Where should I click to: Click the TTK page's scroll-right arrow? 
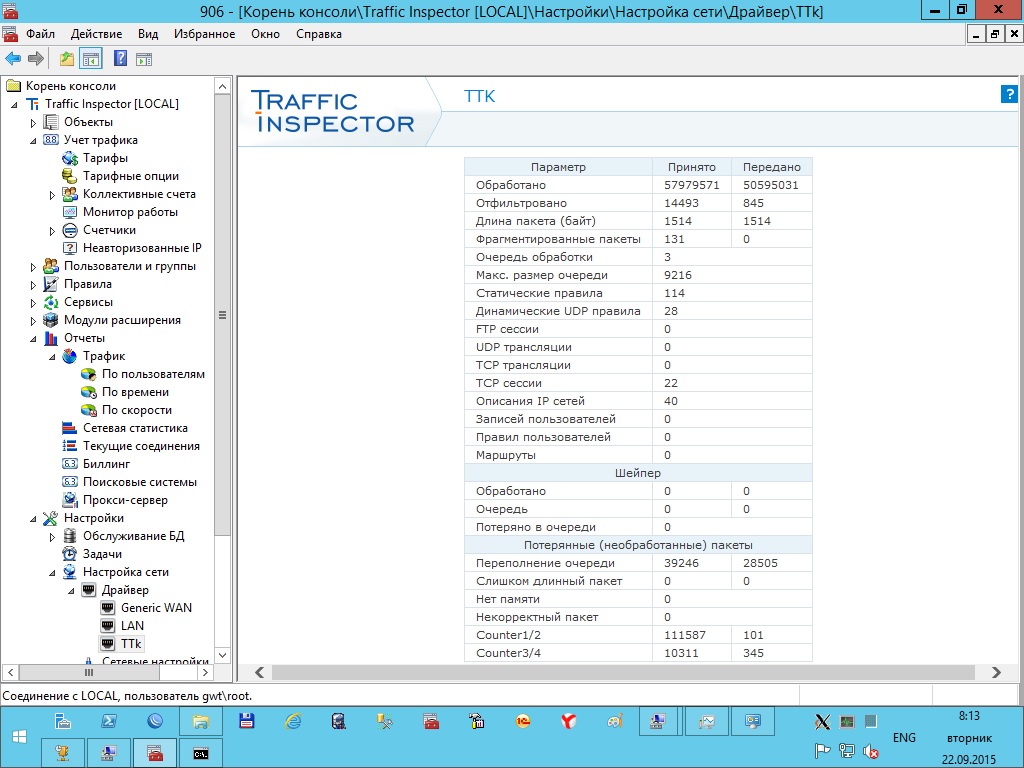[996, 672]
